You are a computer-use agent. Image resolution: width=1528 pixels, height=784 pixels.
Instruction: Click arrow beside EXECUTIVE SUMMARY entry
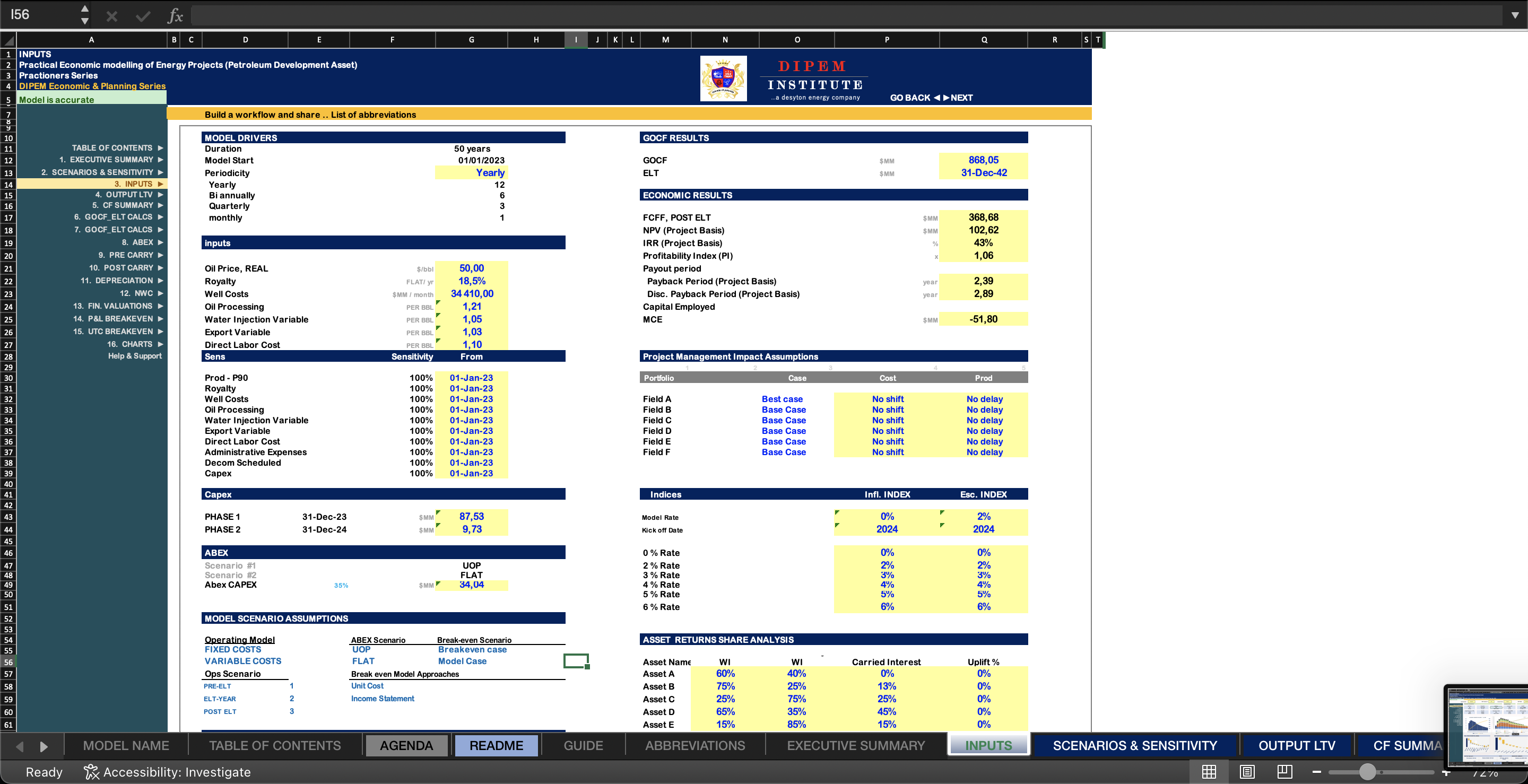pyautogui.click(x=160, y=160)
